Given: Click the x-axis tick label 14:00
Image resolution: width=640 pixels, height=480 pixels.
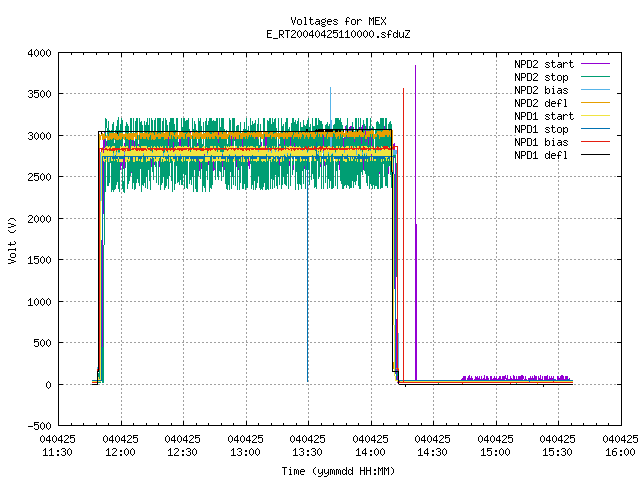Looking at the screenshot, I should pyautogui.click(x=370, y=452).
